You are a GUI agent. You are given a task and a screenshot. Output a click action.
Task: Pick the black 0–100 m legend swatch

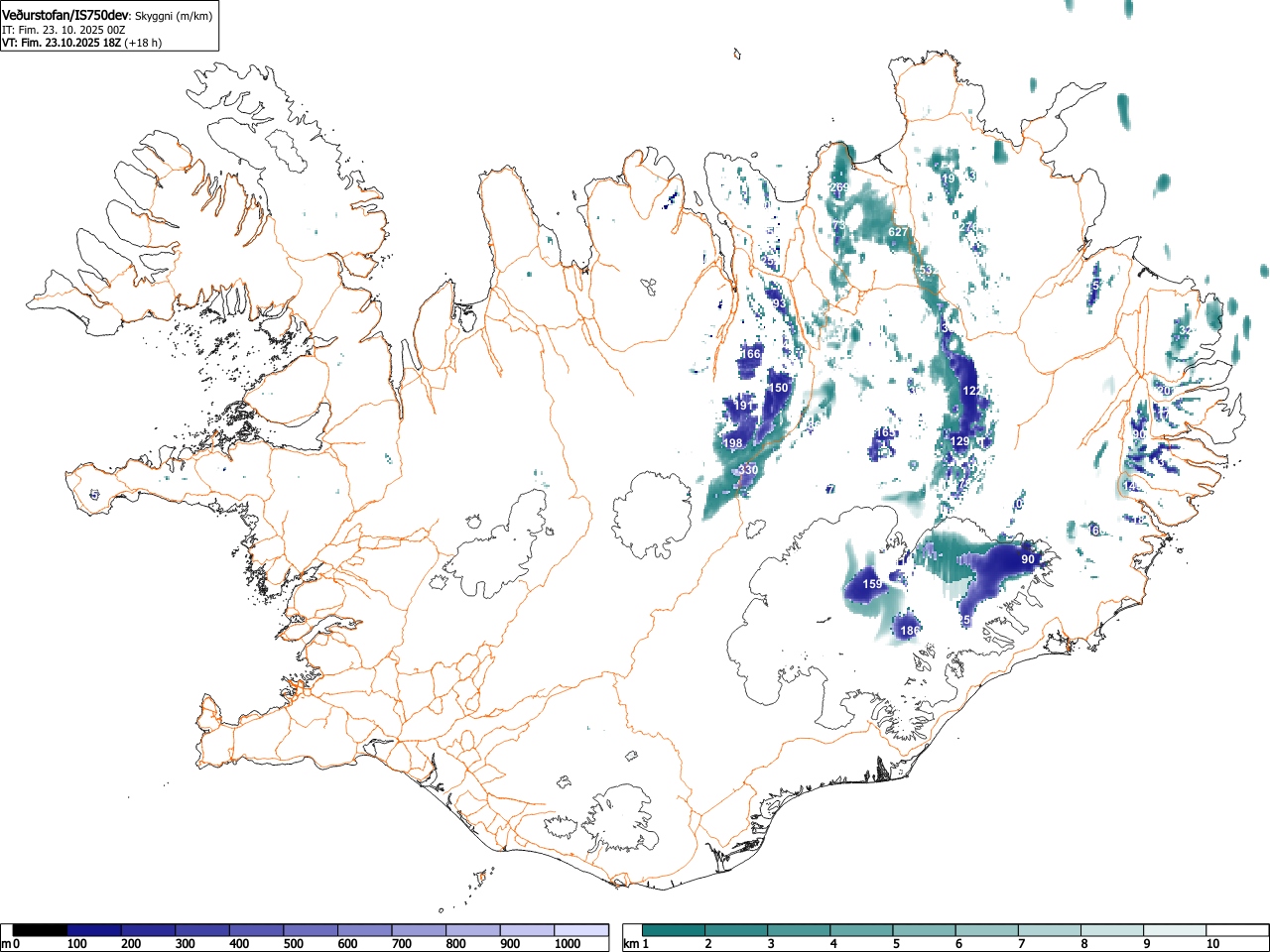40,929
